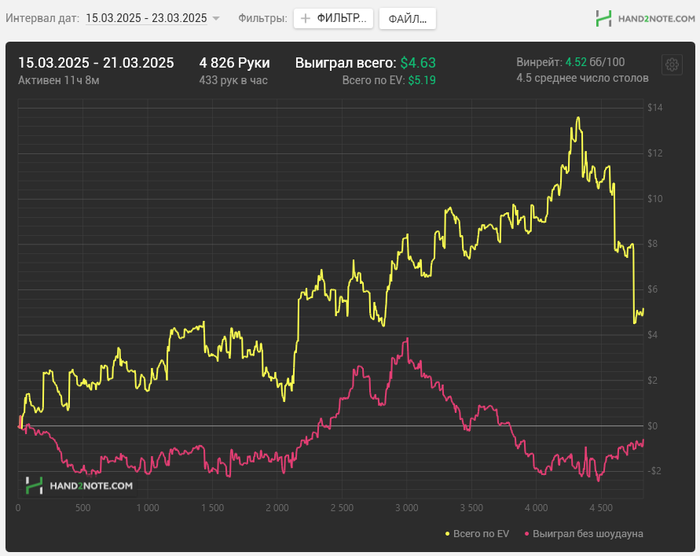The width and height of the screenshot is (700, 556).
Task: Click the Активен 11ч 8м activity text
Action: tap(58, 80)
